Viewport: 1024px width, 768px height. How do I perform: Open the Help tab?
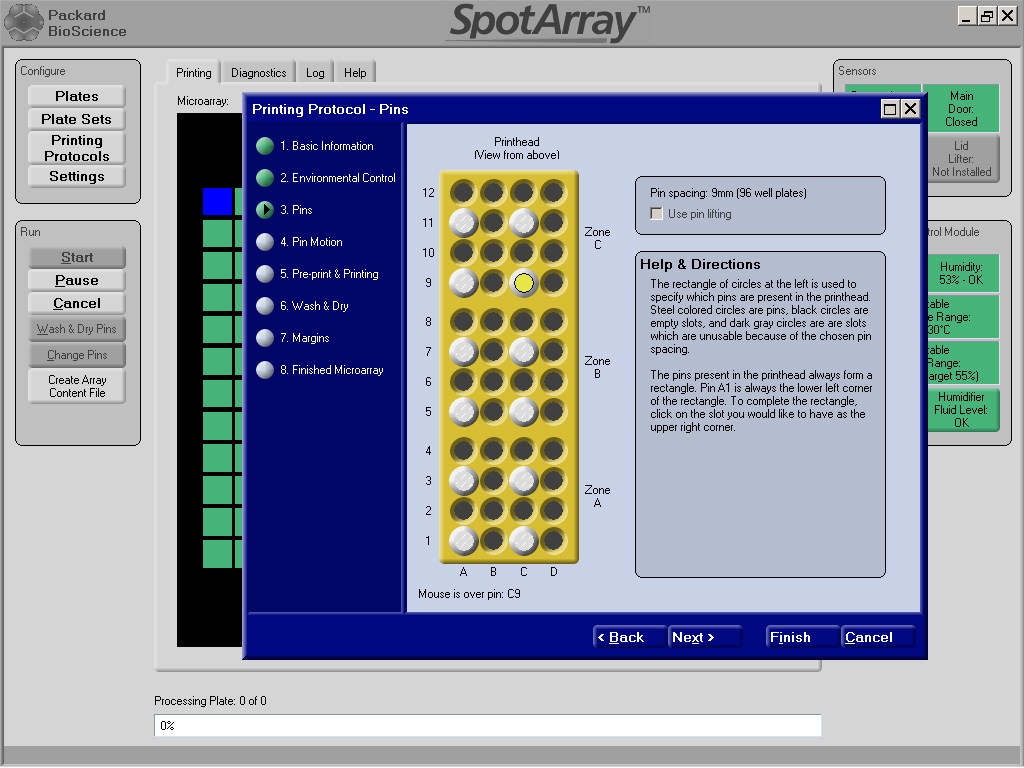pos(355,72)
